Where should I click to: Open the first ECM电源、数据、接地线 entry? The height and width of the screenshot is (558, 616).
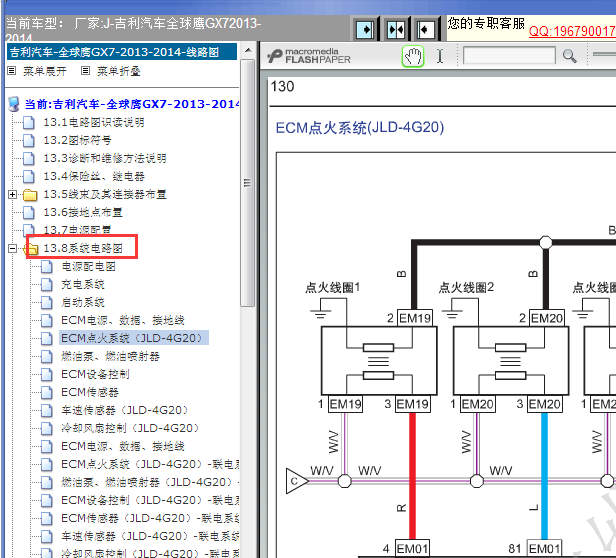tap(123, 321)
